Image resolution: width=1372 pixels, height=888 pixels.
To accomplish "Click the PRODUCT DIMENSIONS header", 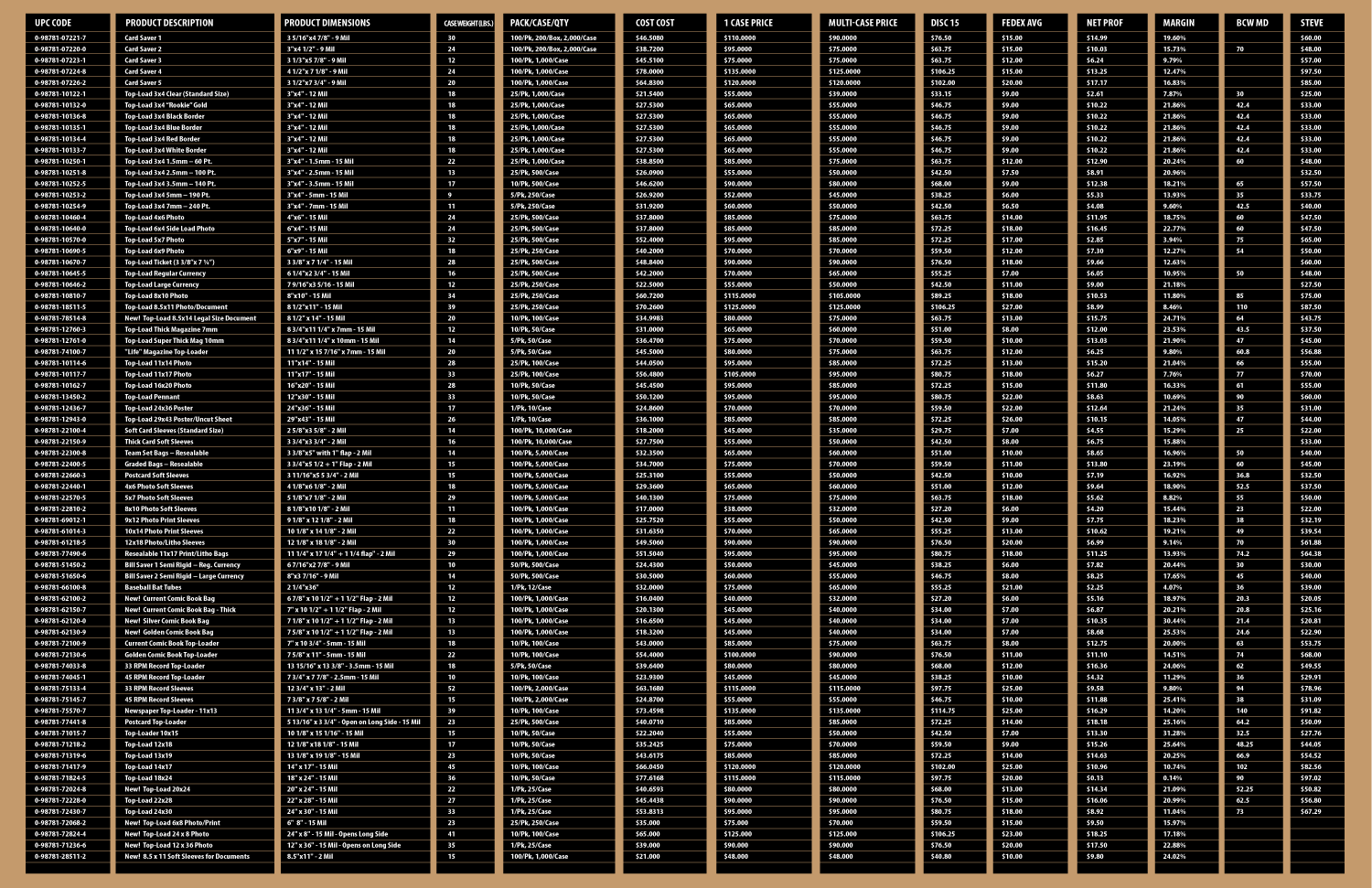I will pos(327,23).
